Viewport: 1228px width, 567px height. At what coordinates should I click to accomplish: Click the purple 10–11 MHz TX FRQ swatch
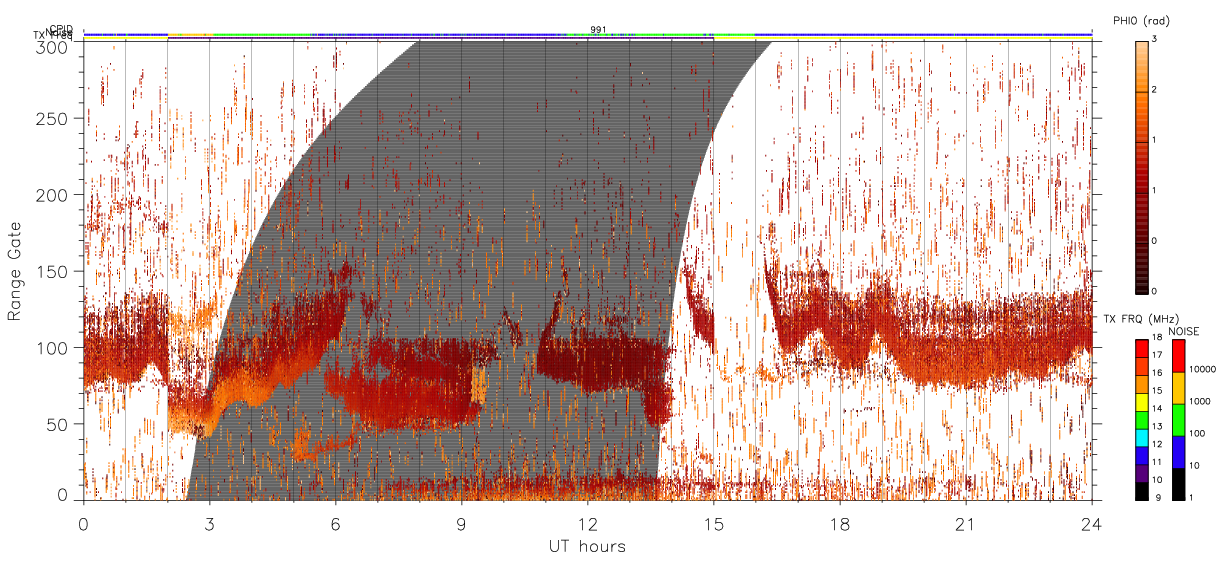click(x=1141, y=473)
